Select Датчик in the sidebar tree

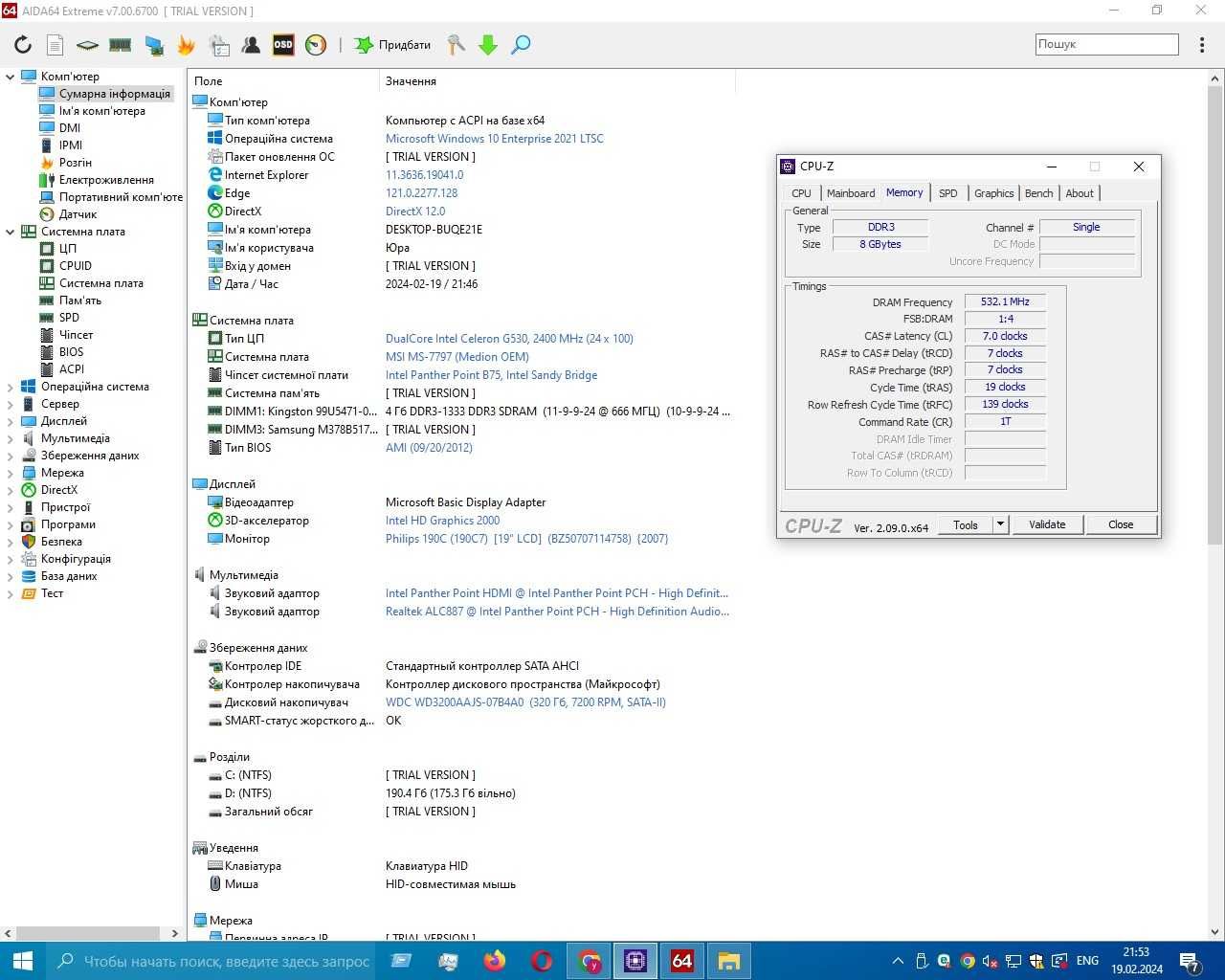(x=78, y=214)
